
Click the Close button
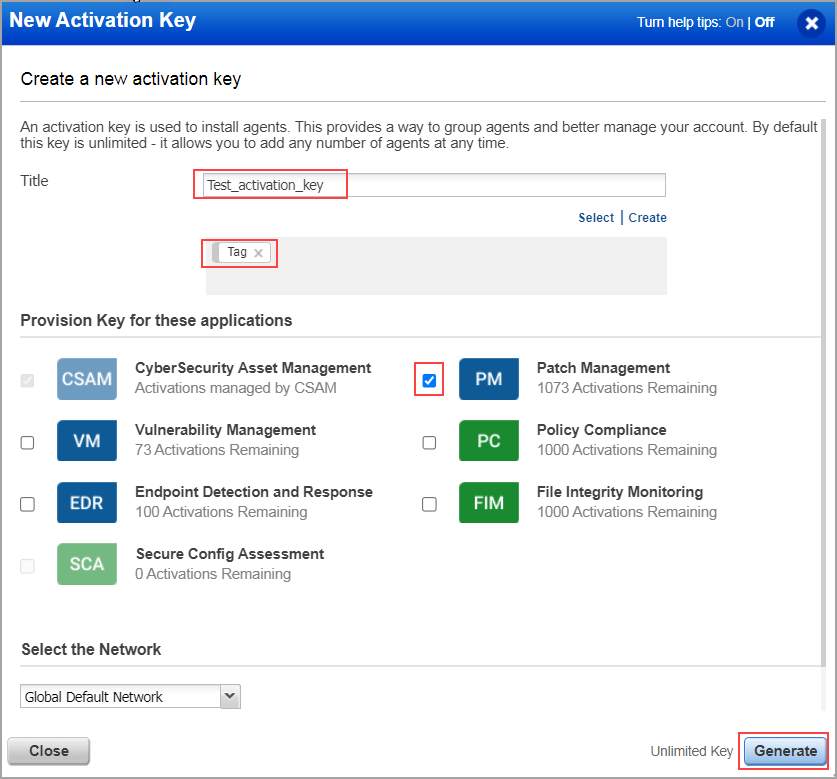click(48, 751)
